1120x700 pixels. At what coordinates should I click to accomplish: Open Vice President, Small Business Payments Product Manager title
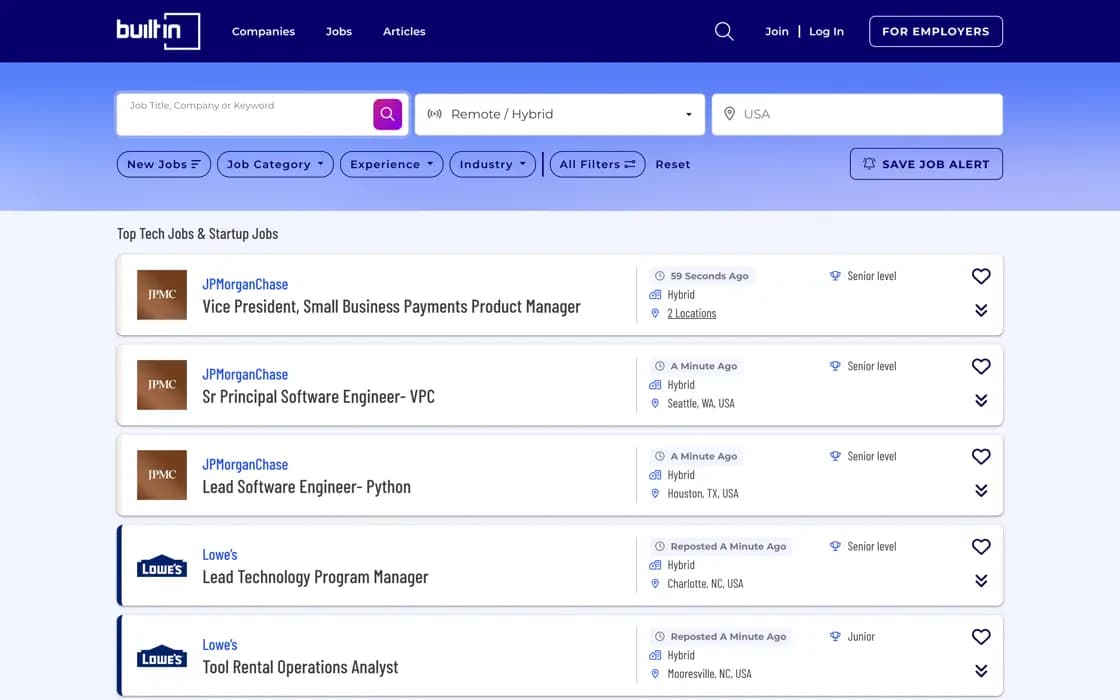pyautogui.click(x=391, y=306)
